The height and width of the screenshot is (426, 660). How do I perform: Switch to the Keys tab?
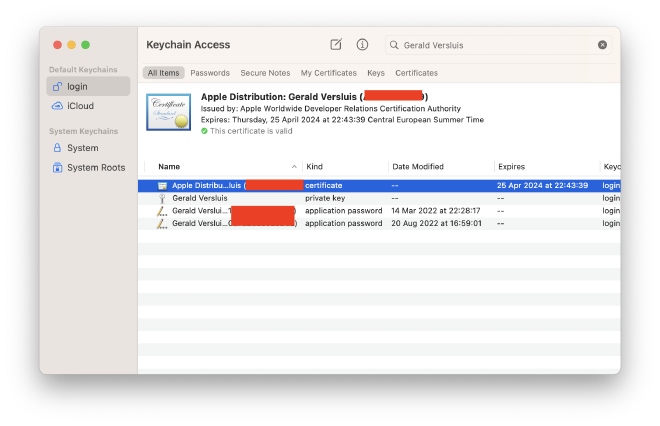pos(376,73)
